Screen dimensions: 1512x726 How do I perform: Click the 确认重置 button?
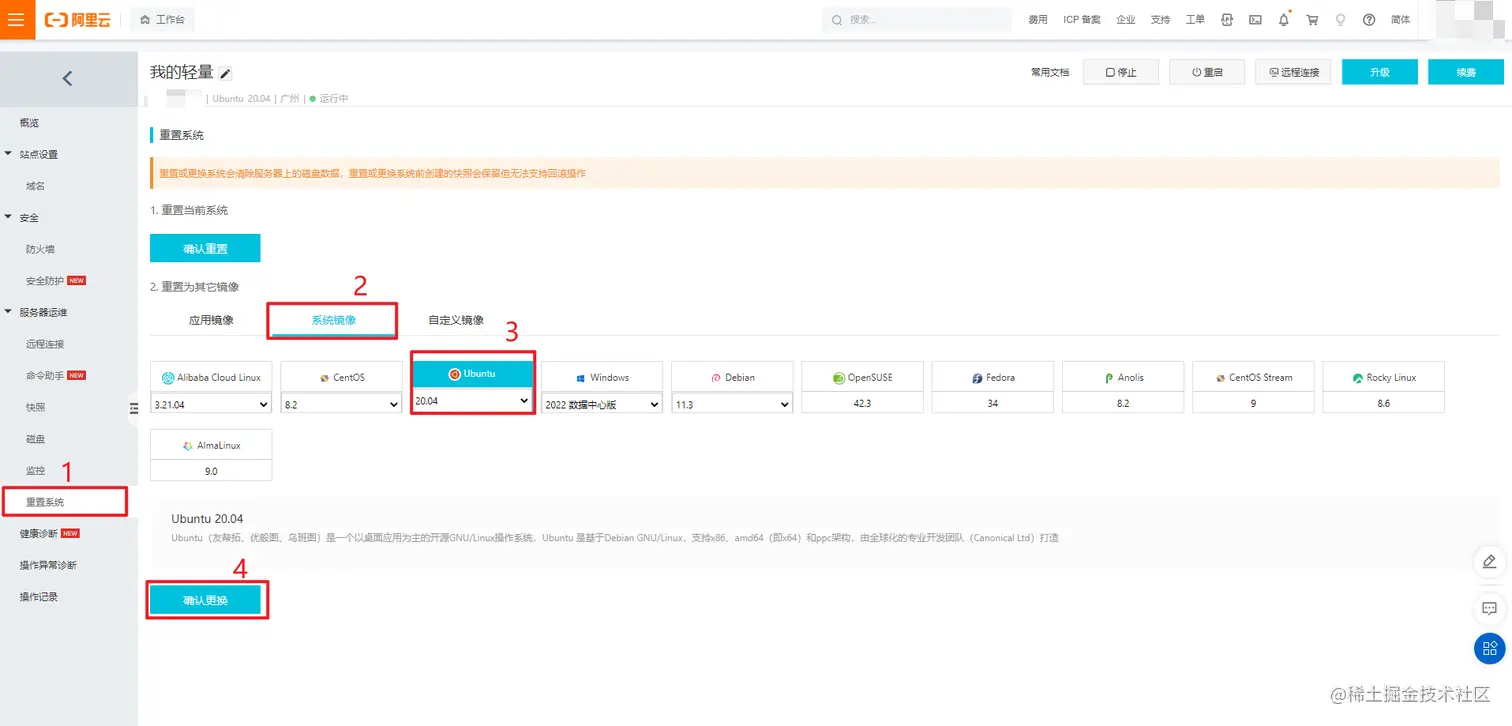click(205, 248)
